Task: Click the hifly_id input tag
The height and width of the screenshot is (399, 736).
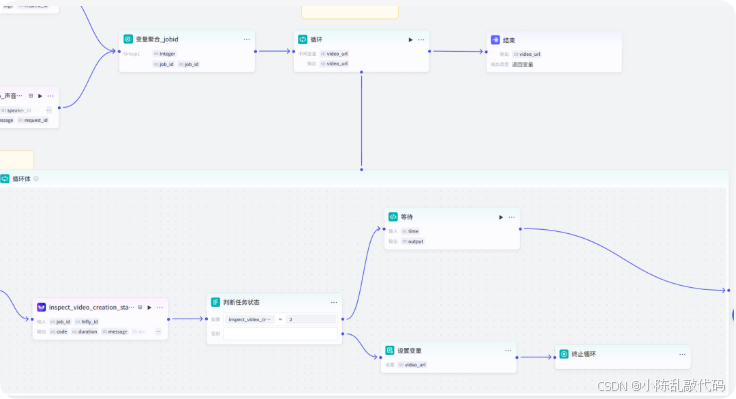Action: click(x=87, y=322)
